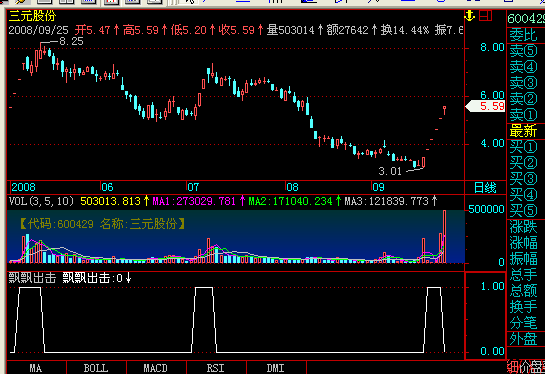Select the MACD indicator tab
This screenshot has width=545, height=374.
click(156, 368)
